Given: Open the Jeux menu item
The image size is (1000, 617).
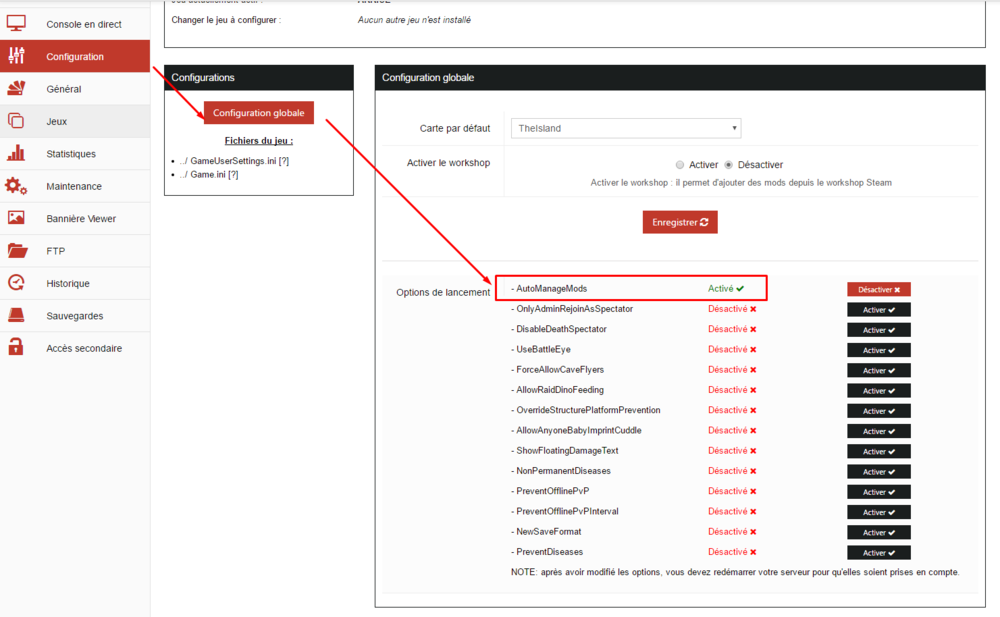Looking at the screenshot, I should 57,121.
